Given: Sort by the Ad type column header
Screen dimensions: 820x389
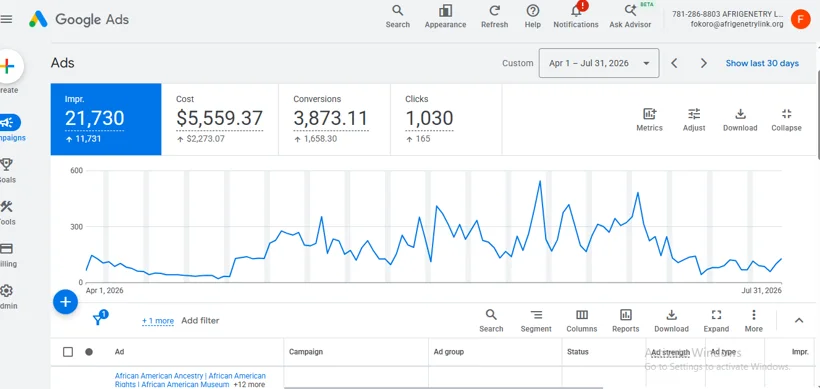Looking at the screenshot, I should (x=723, y=352).
